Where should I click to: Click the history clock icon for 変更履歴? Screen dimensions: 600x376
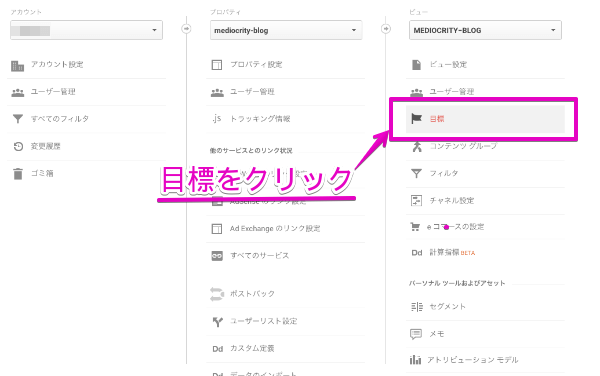coord(18,146)
